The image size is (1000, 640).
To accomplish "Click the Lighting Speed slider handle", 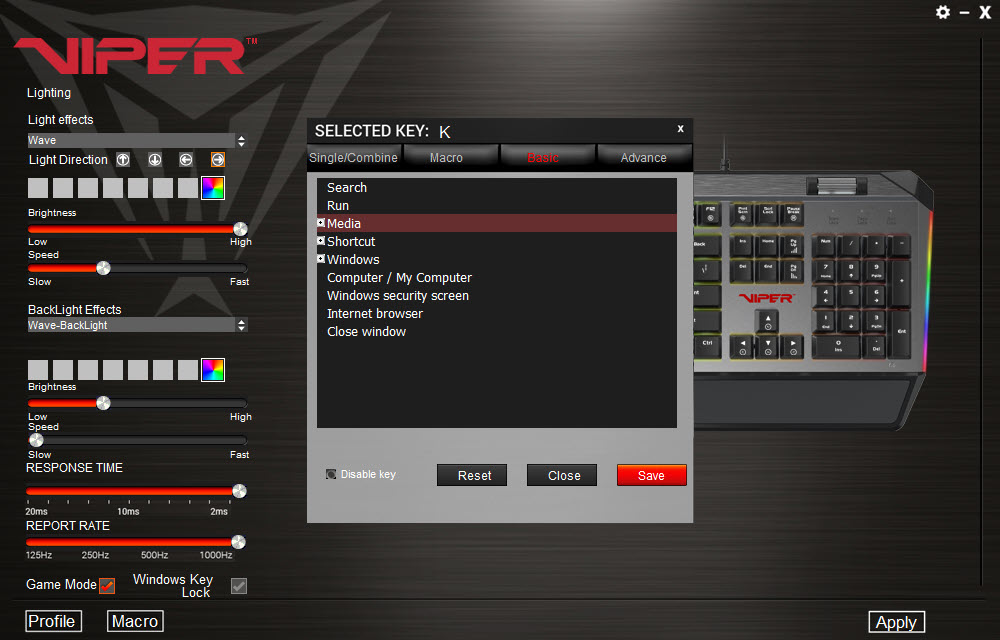I will pyautogui.click(x=103, y=268).
